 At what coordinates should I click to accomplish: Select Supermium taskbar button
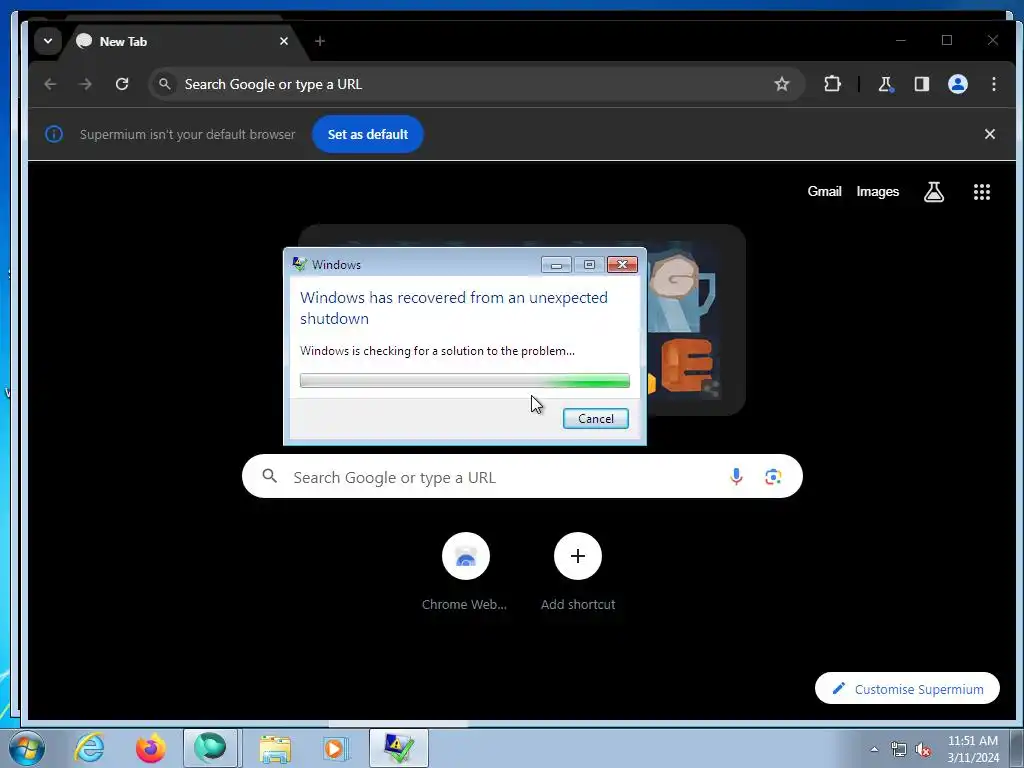(x=210, y=748)
